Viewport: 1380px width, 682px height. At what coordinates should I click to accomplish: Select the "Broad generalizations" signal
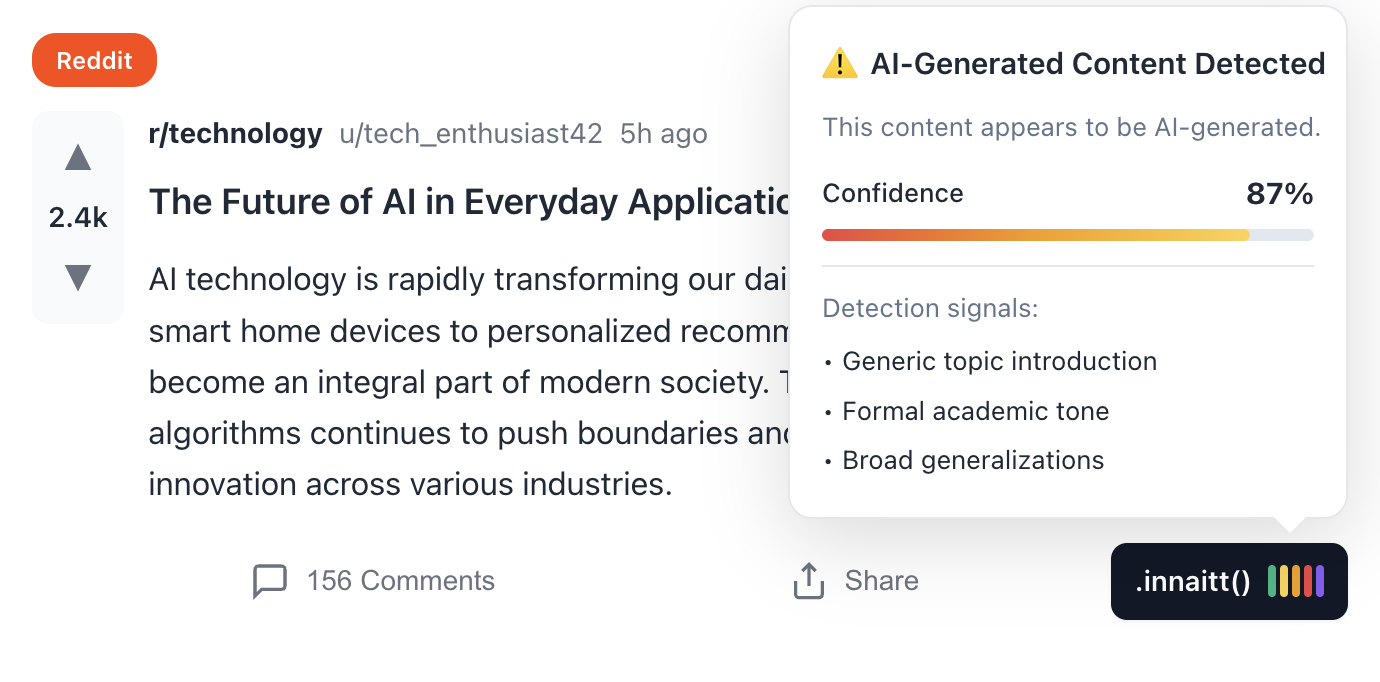[973, 461]
